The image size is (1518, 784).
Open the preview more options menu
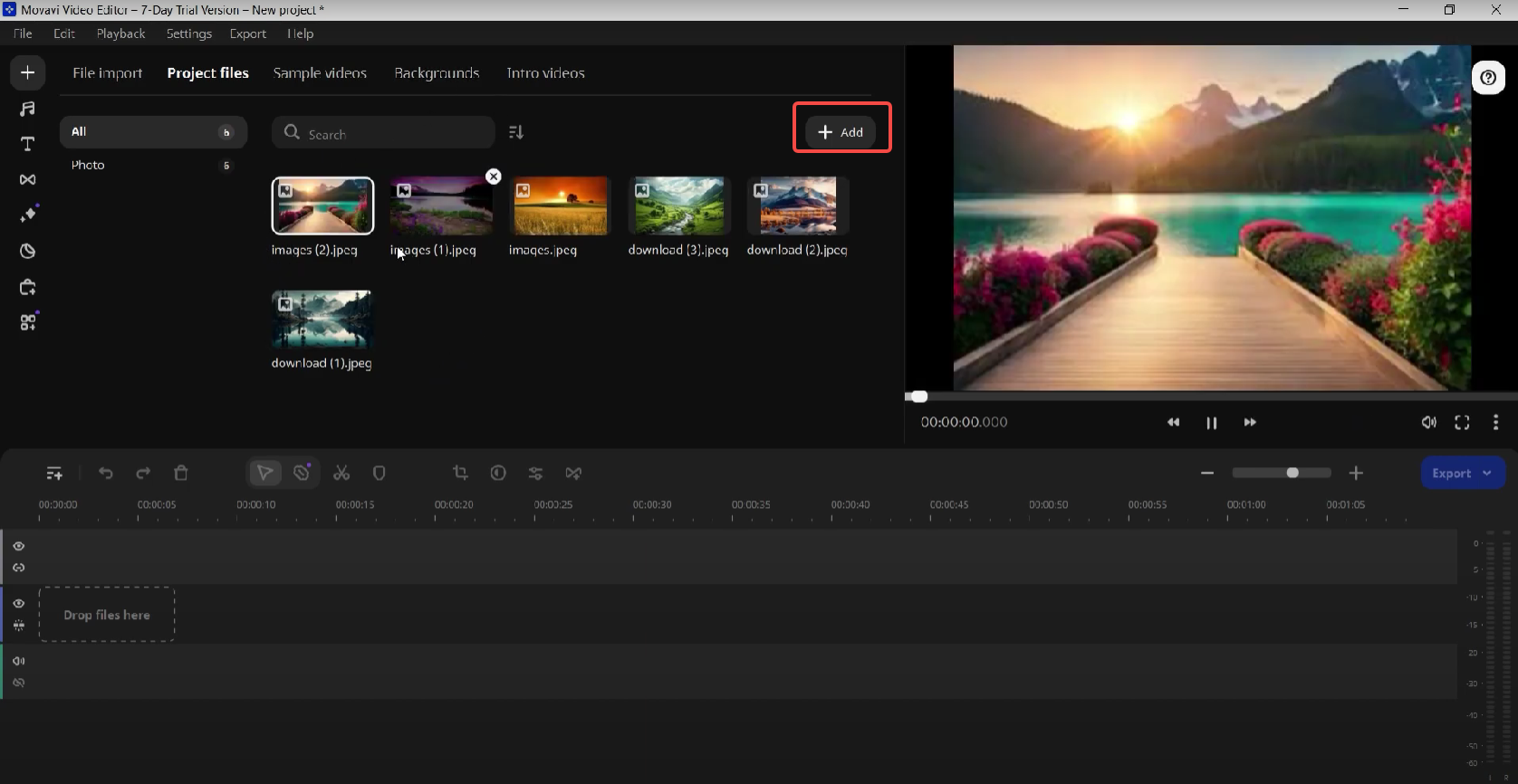1495,423
